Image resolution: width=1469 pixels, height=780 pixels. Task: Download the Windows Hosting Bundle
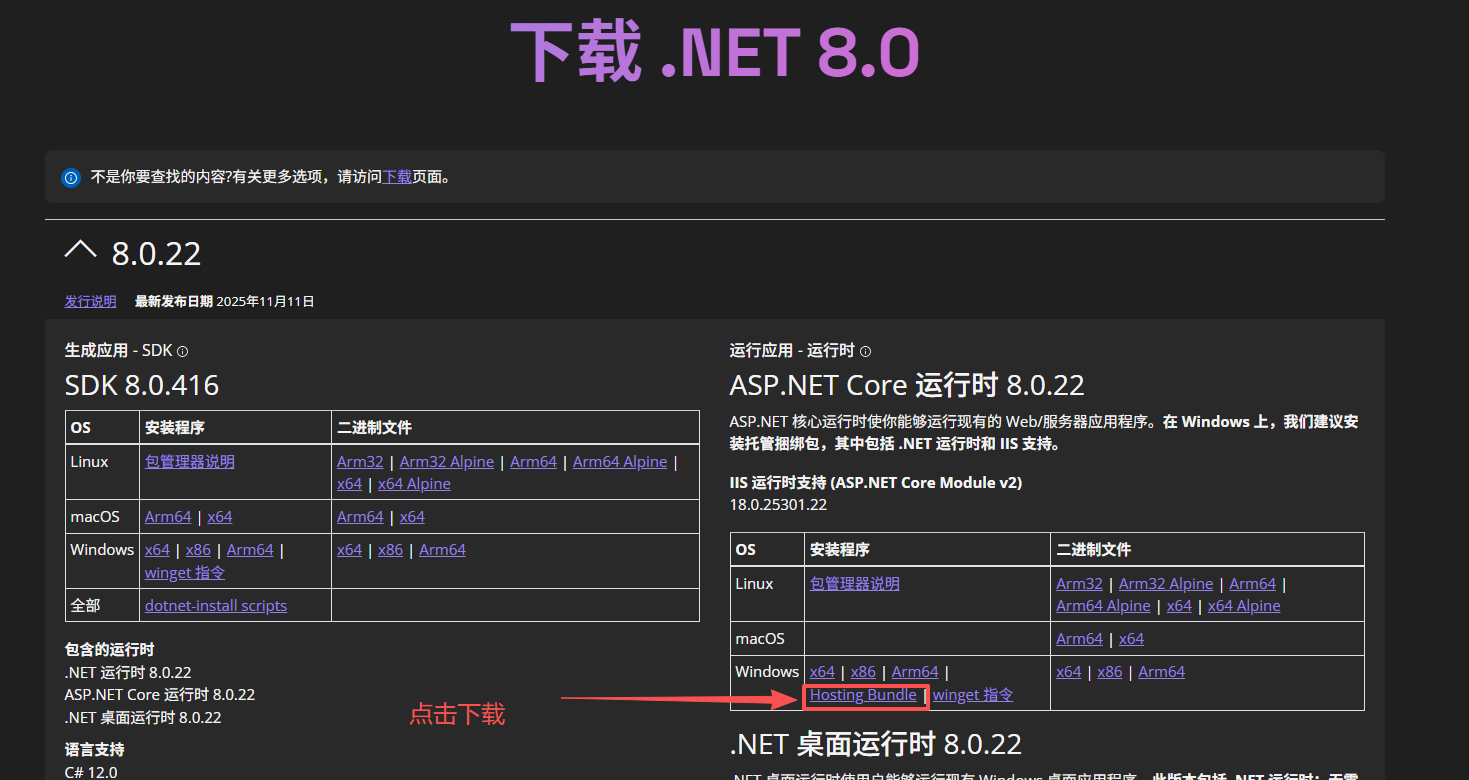tap(863, 695)
